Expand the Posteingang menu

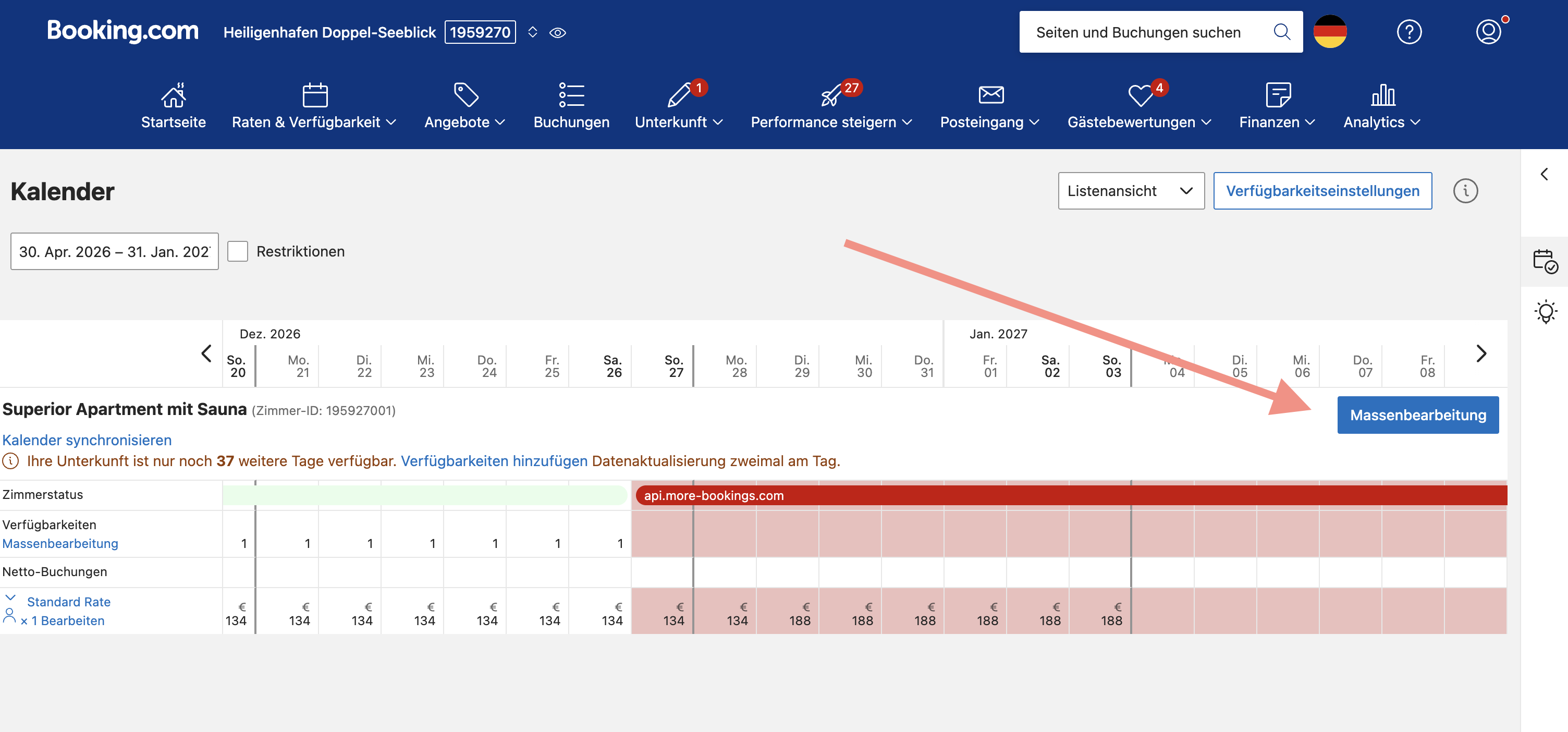point(989,122)
